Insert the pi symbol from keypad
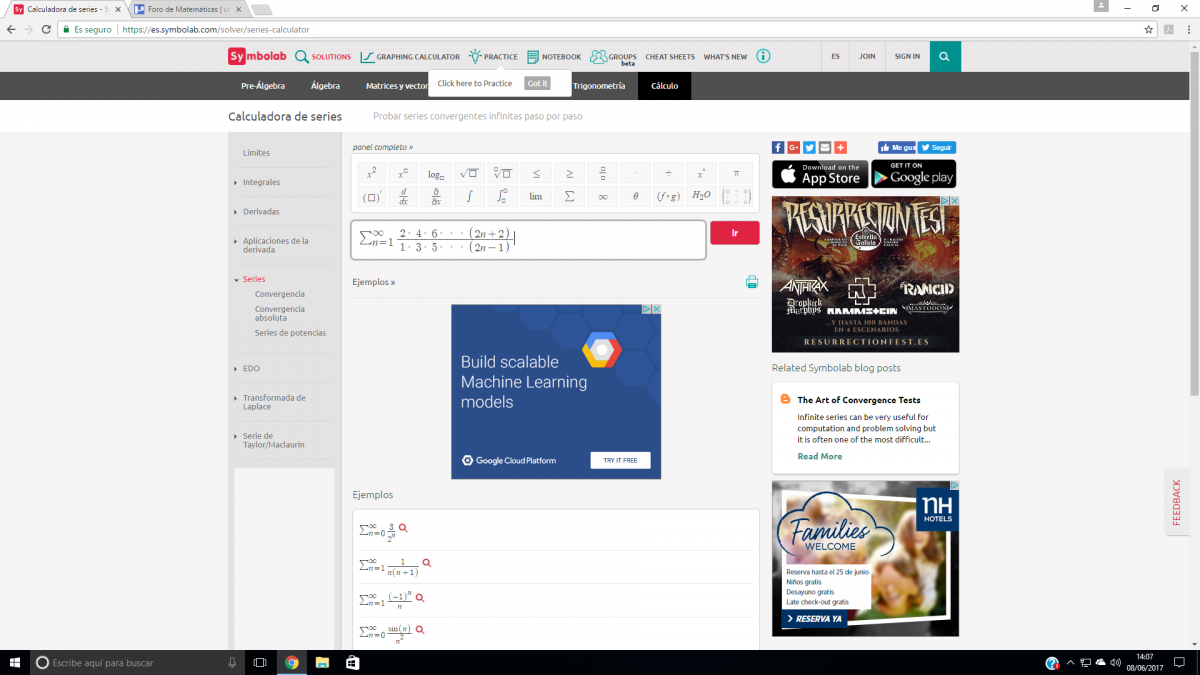1200x675 pixels. click(x=736, y=173)
